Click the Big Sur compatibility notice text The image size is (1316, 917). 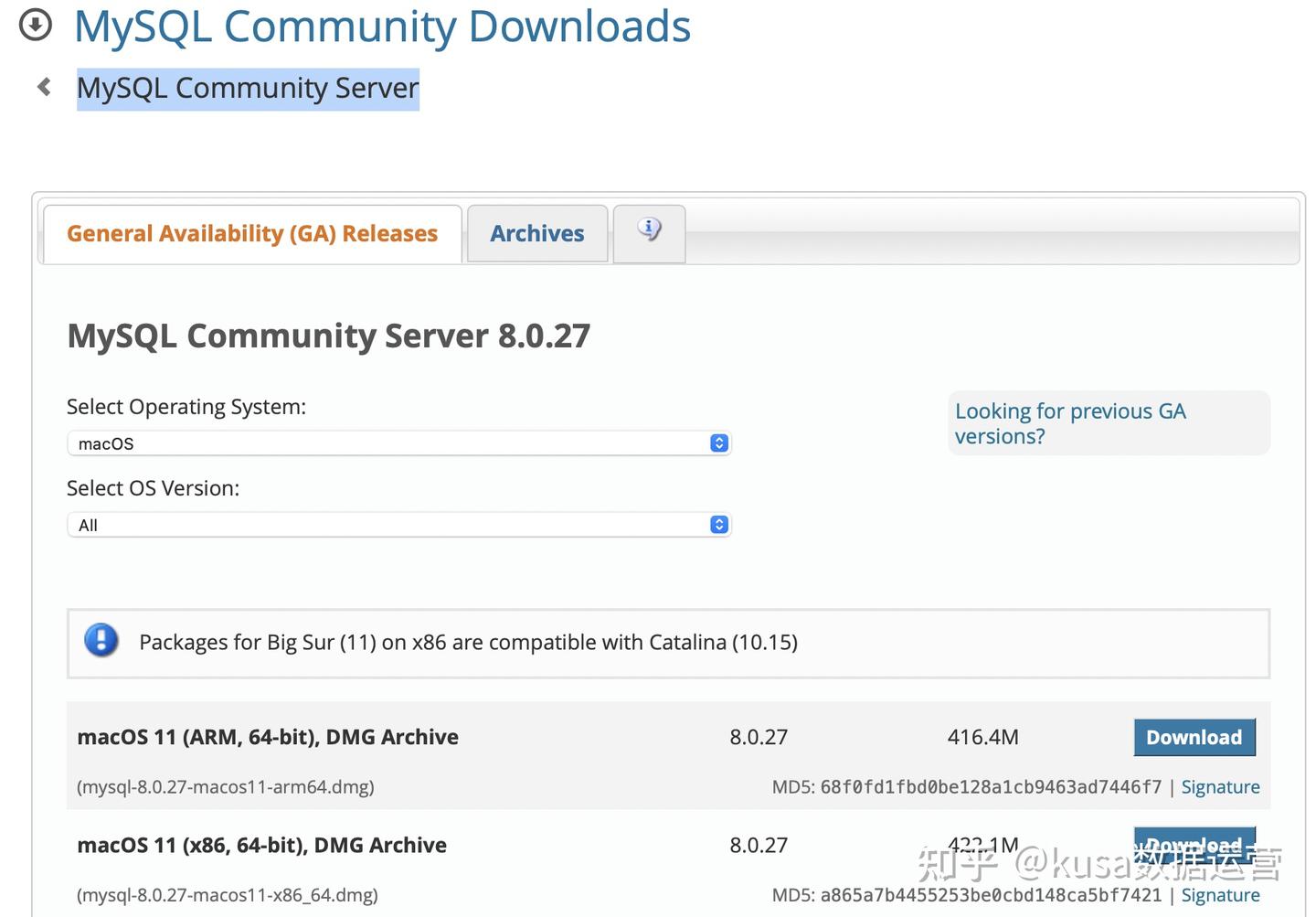(x=468, y=643)
